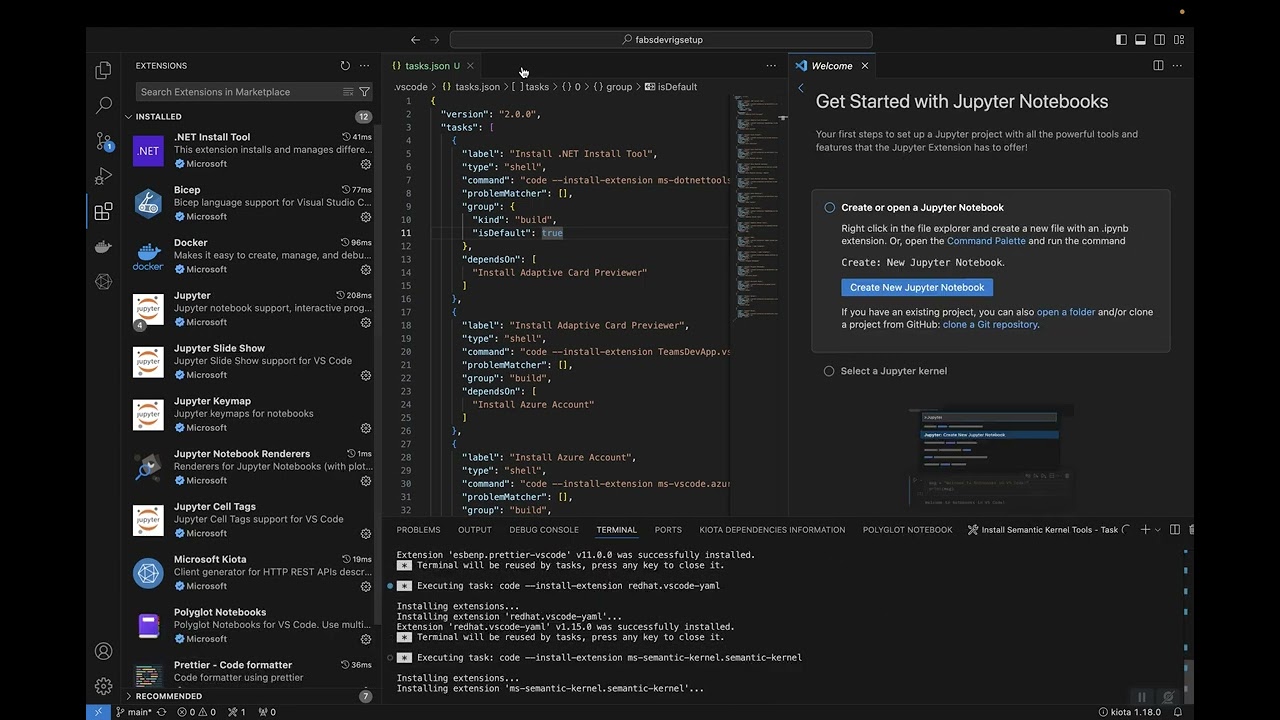Add new terminal with plus icon

(x=1145, y=530)
